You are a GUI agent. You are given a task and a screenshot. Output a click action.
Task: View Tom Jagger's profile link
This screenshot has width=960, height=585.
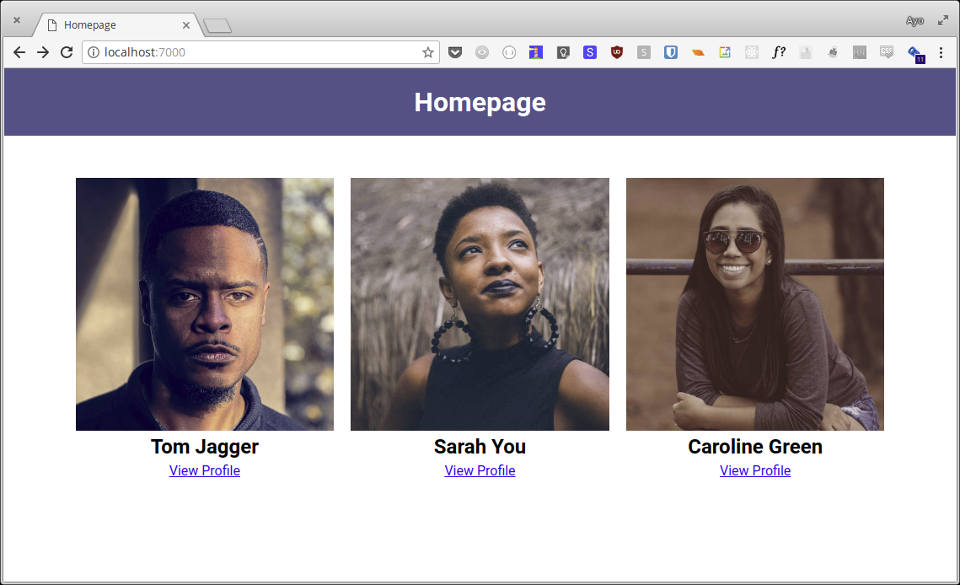(x=204, y=471)
